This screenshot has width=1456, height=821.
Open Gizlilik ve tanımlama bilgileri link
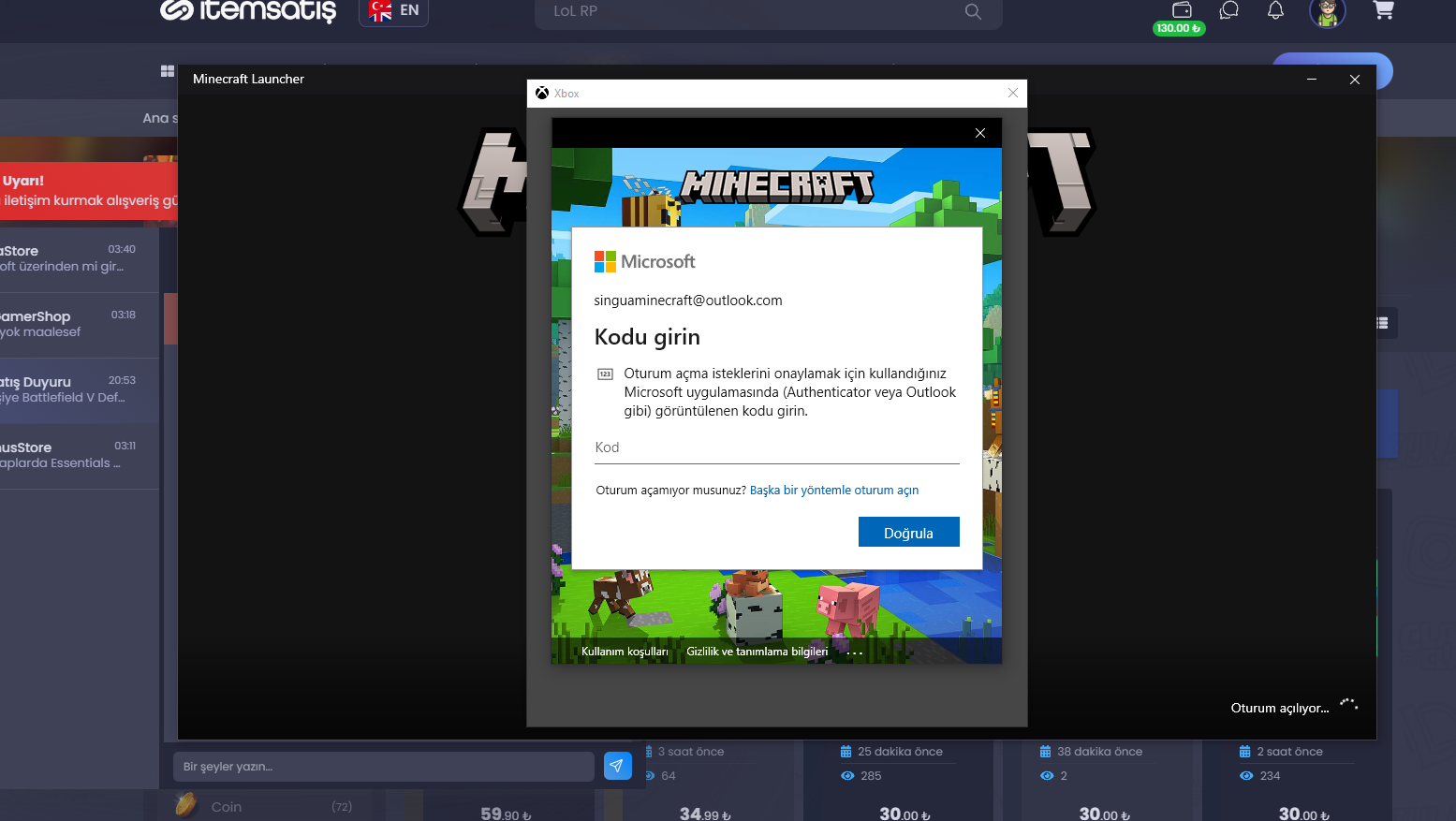click(757, 652)
